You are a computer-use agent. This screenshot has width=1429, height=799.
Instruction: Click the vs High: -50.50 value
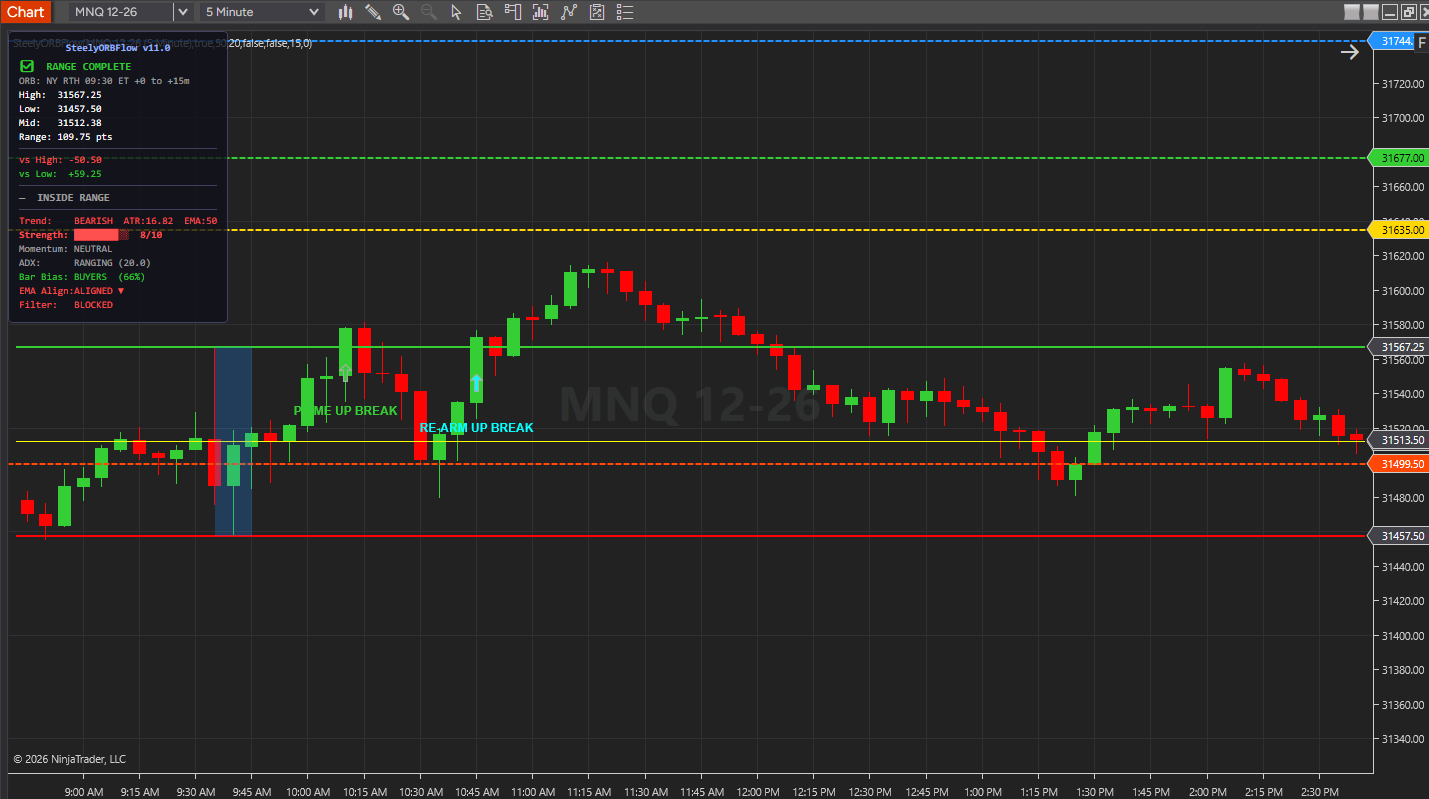(85, 160)
